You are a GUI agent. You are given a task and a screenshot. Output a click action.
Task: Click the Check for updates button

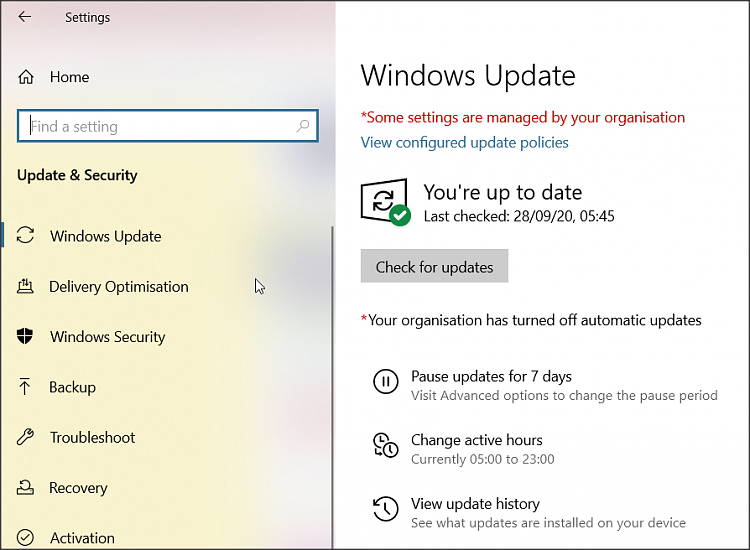pos(434,266)
